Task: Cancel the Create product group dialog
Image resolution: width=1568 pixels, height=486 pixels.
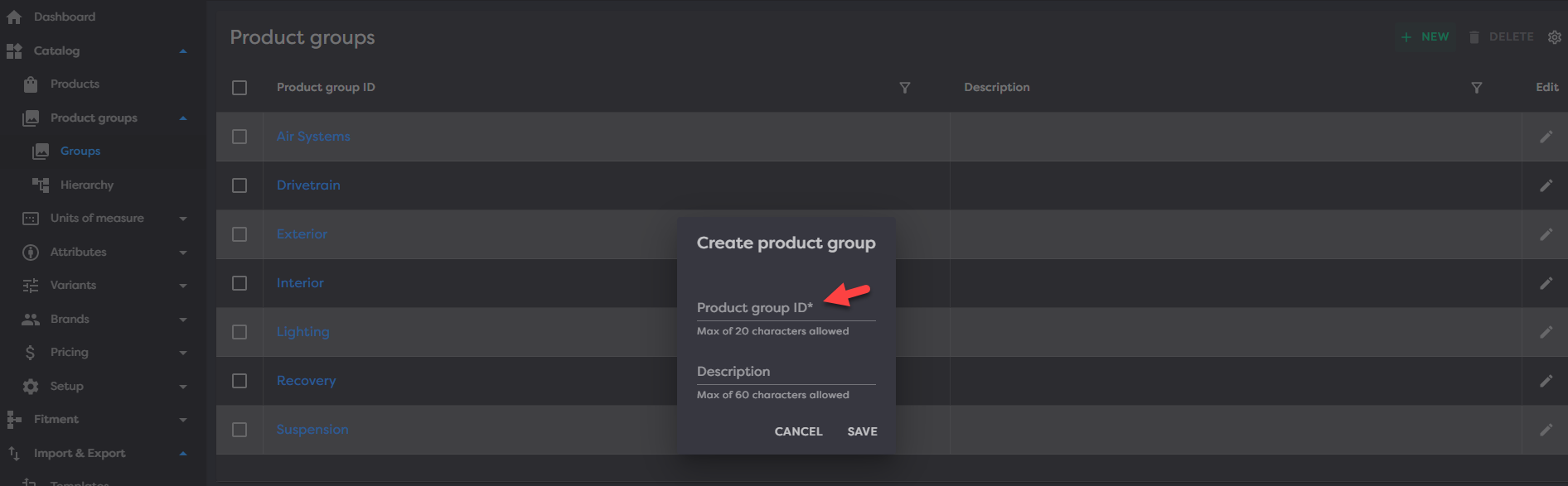Action: [x=798, y=431]
